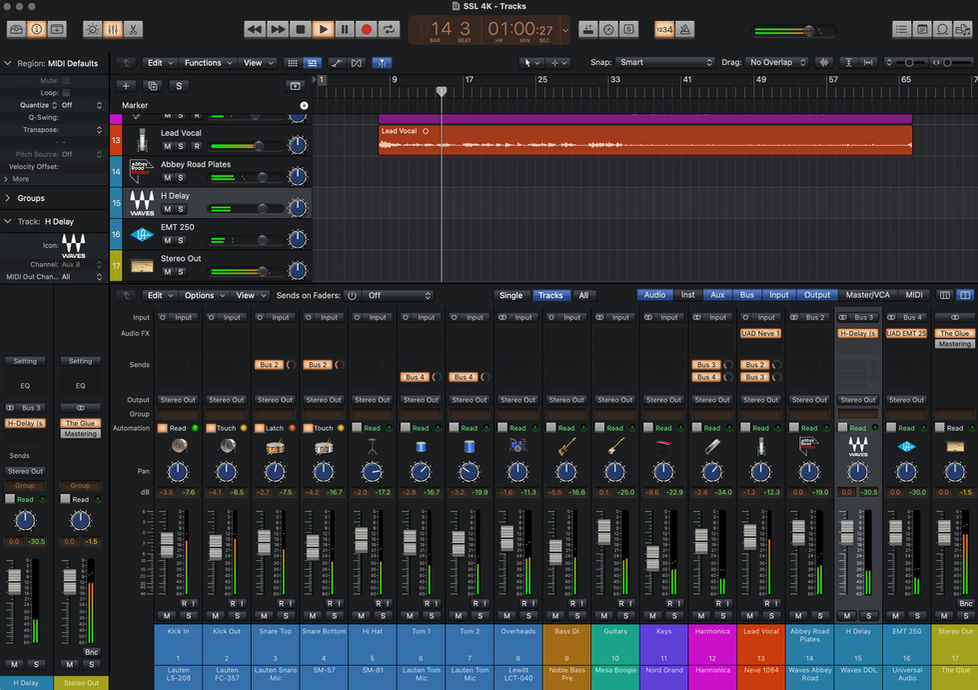Click the playhead in the ruler
This screenshot has width=978, height=690.
(442, 91)
